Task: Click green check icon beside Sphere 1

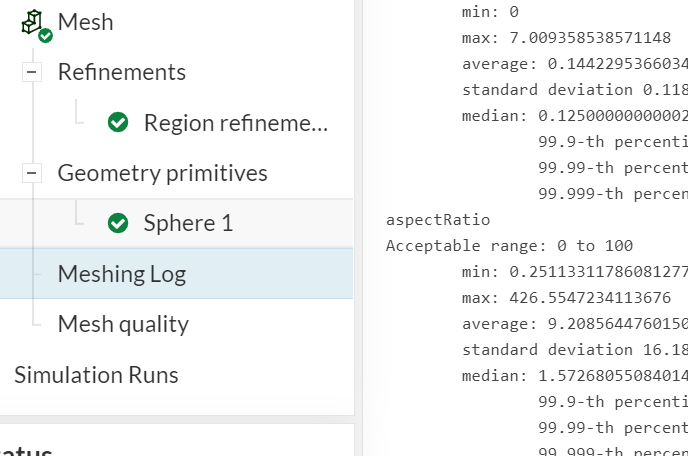Action: [118, 223]
